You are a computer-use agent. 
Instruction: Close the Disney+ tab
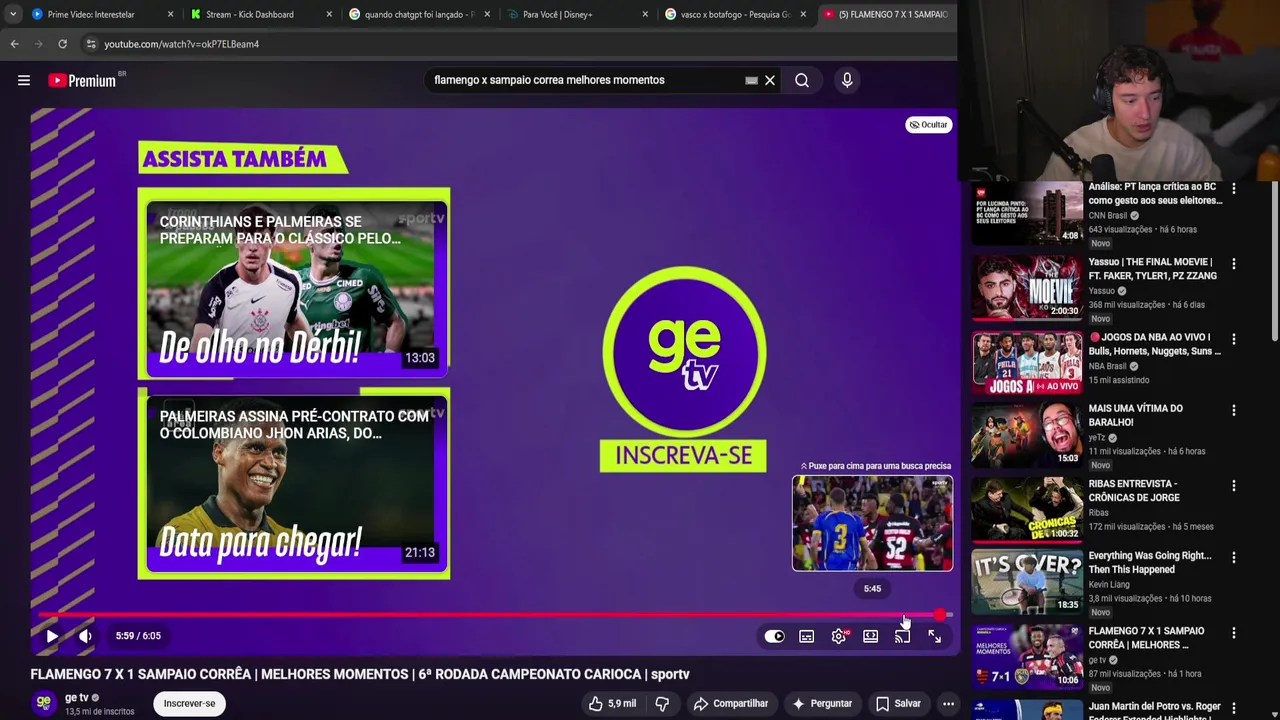tap(645, 14)
